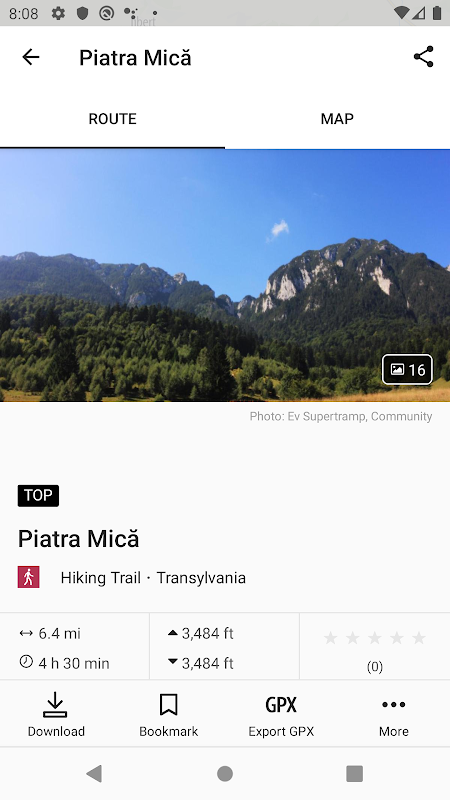Viewport: 450px width, 800px height.
Task: Tap Android recent apps square button
Action: coord(355,773)
